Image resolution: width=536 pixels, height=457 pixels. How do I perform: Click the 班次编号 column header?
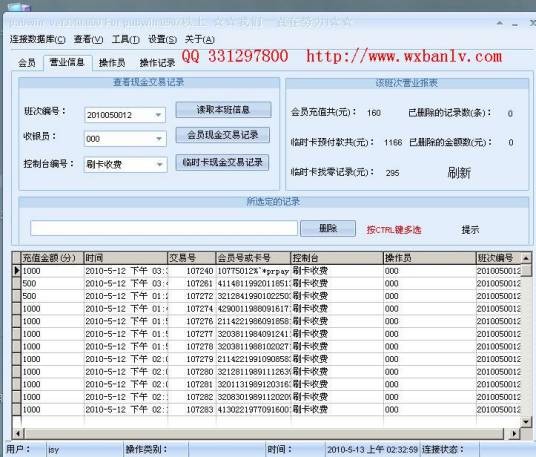click(499, 258)
